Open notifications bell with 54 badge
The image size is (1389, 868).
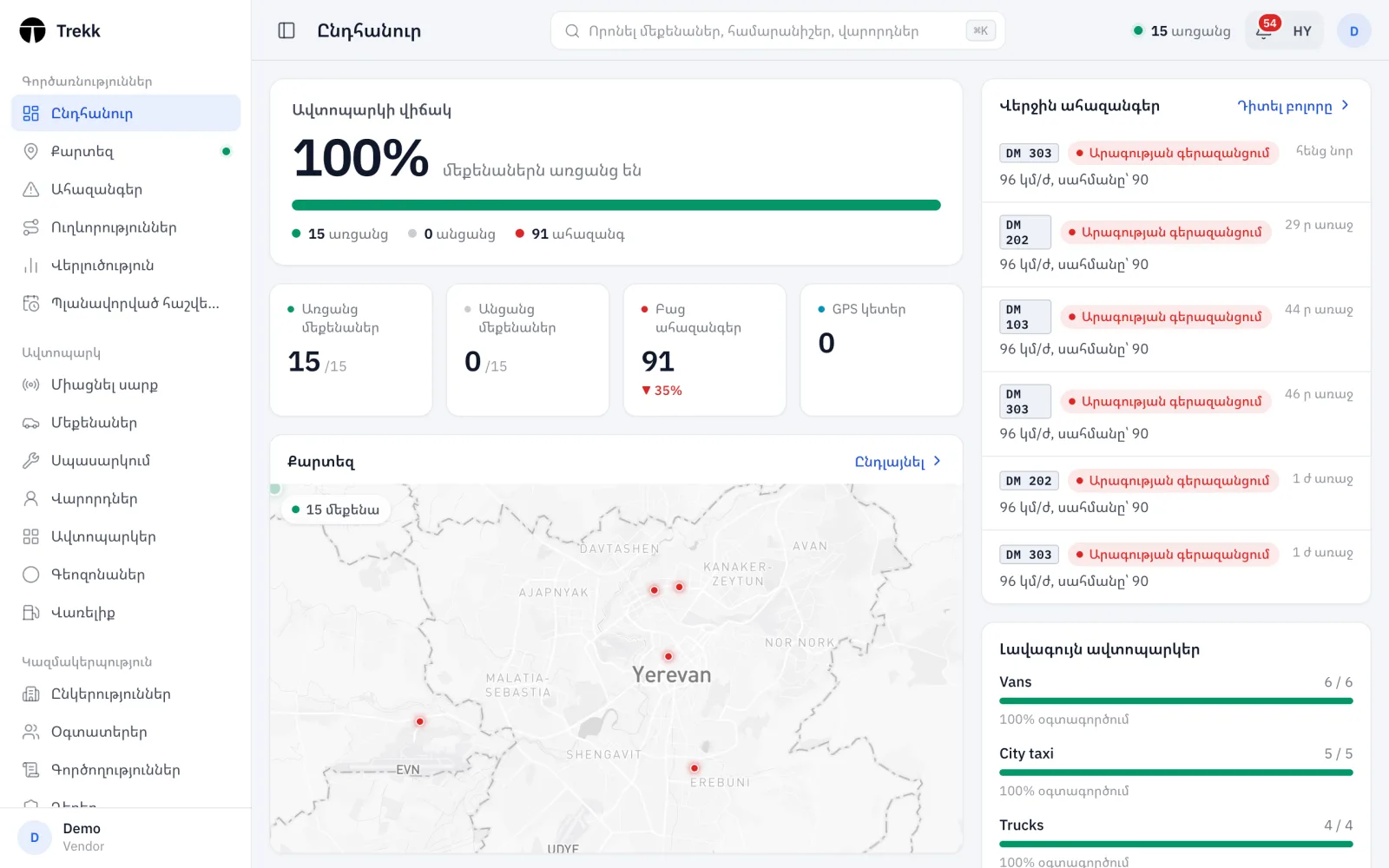click(x=1264, y=30)
